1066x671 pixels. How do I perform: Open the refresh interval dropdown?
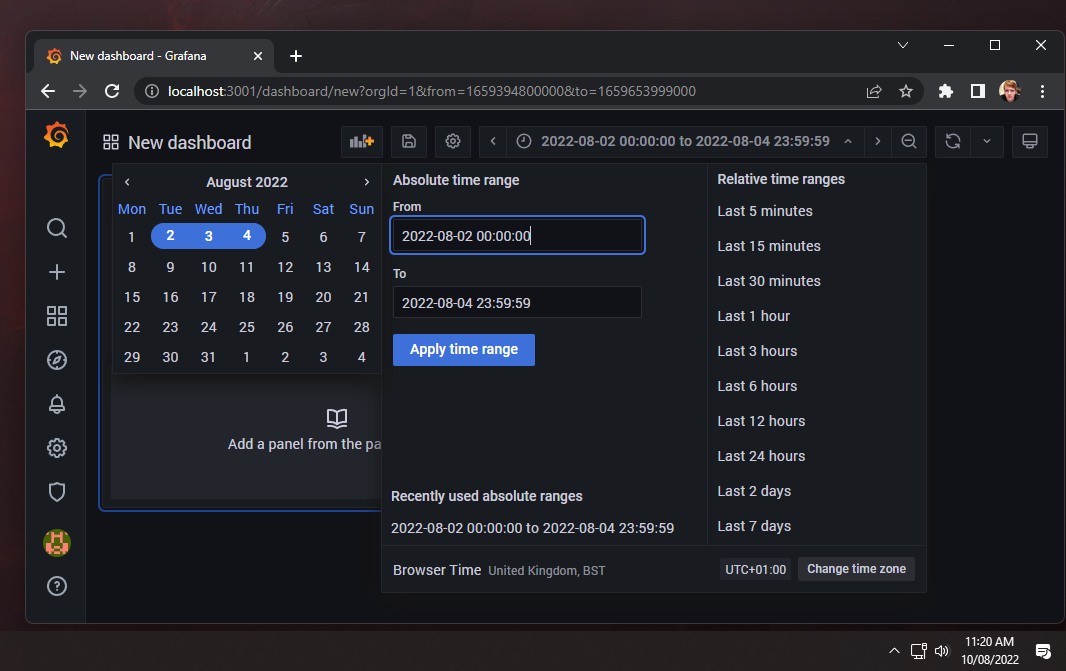986,141
